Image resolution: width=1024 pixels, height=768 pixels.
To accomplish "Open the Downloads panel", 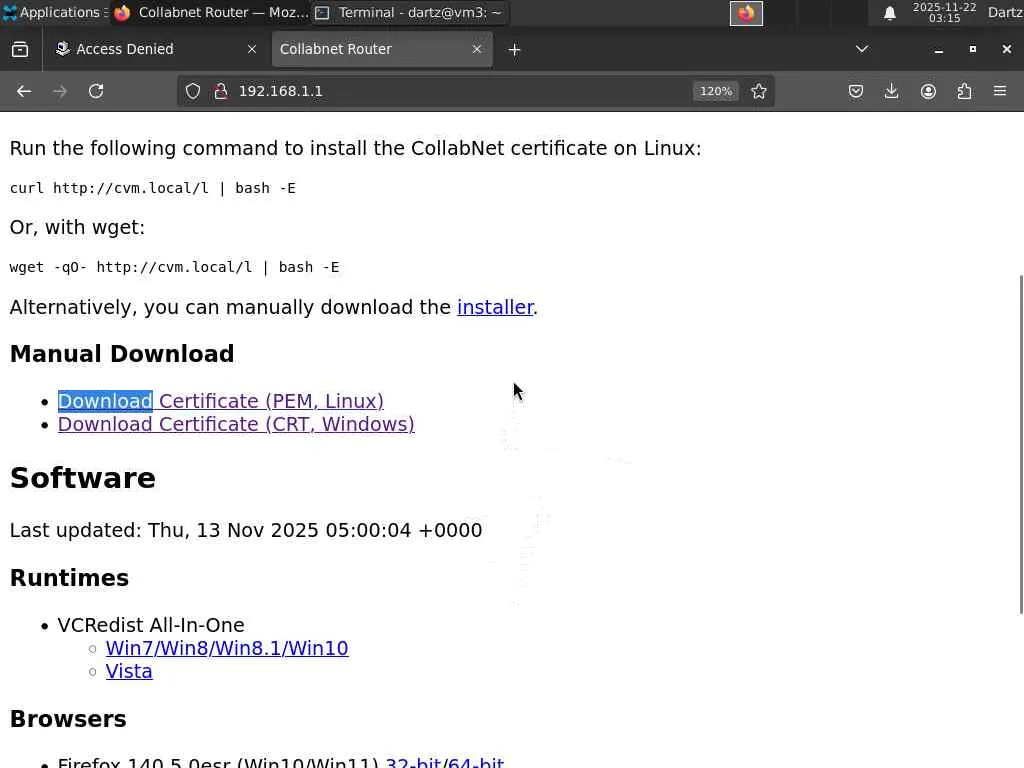I will [891, 91].
